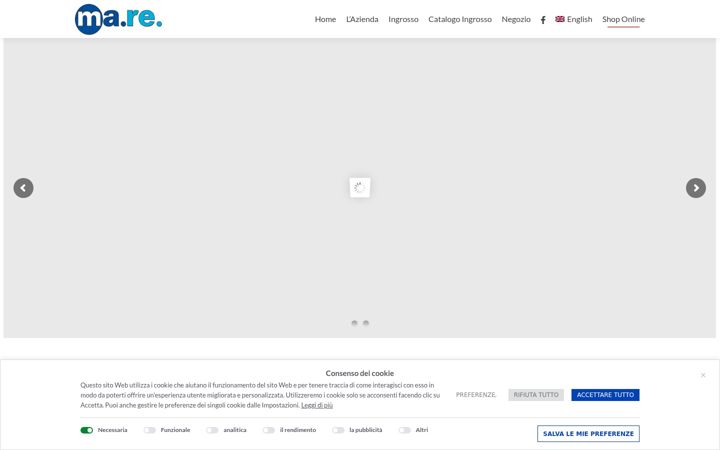Click RIFIUTA TUTTO button
Image resolution: width=720 pixels, height=450 pixels.
pos(536,395)
